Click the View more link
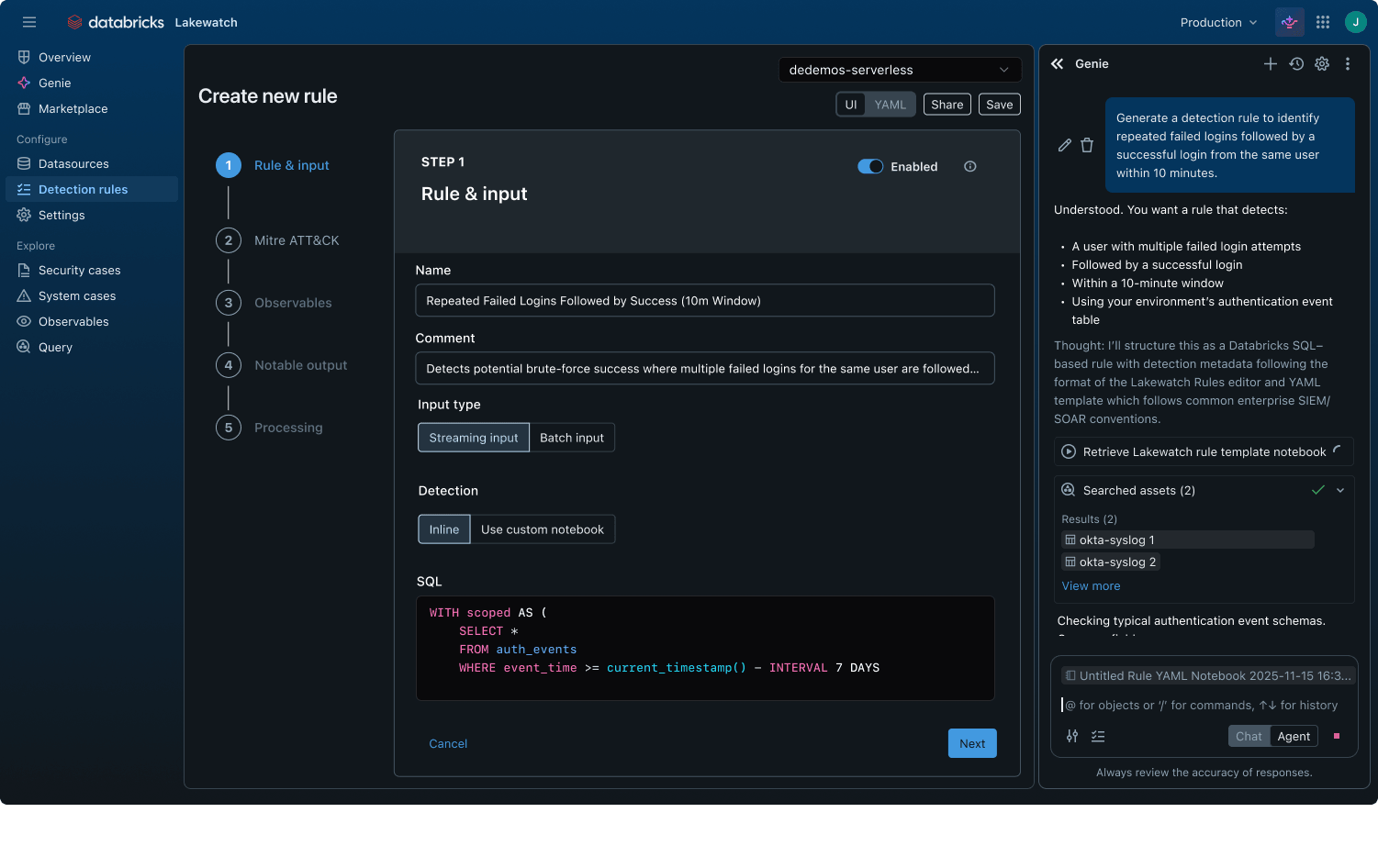Image resolution: width=1378 pixels, height=868 pixels. [x=1091, y=585]
